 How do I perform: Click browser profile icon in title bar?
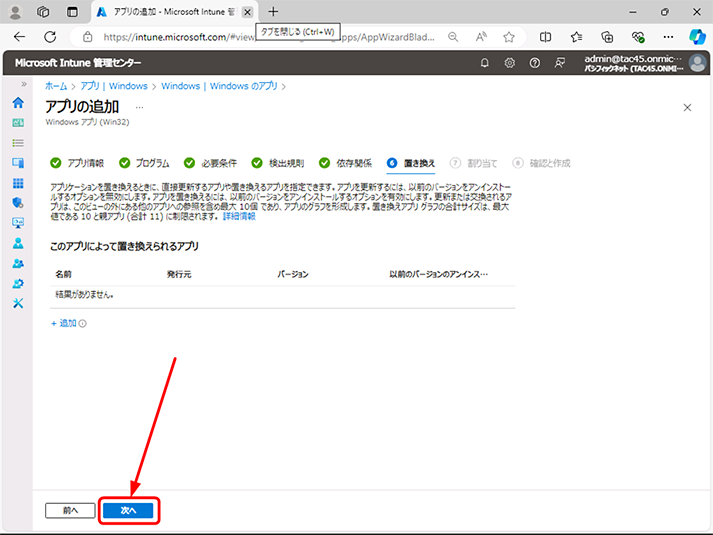(x=15, y=12)
